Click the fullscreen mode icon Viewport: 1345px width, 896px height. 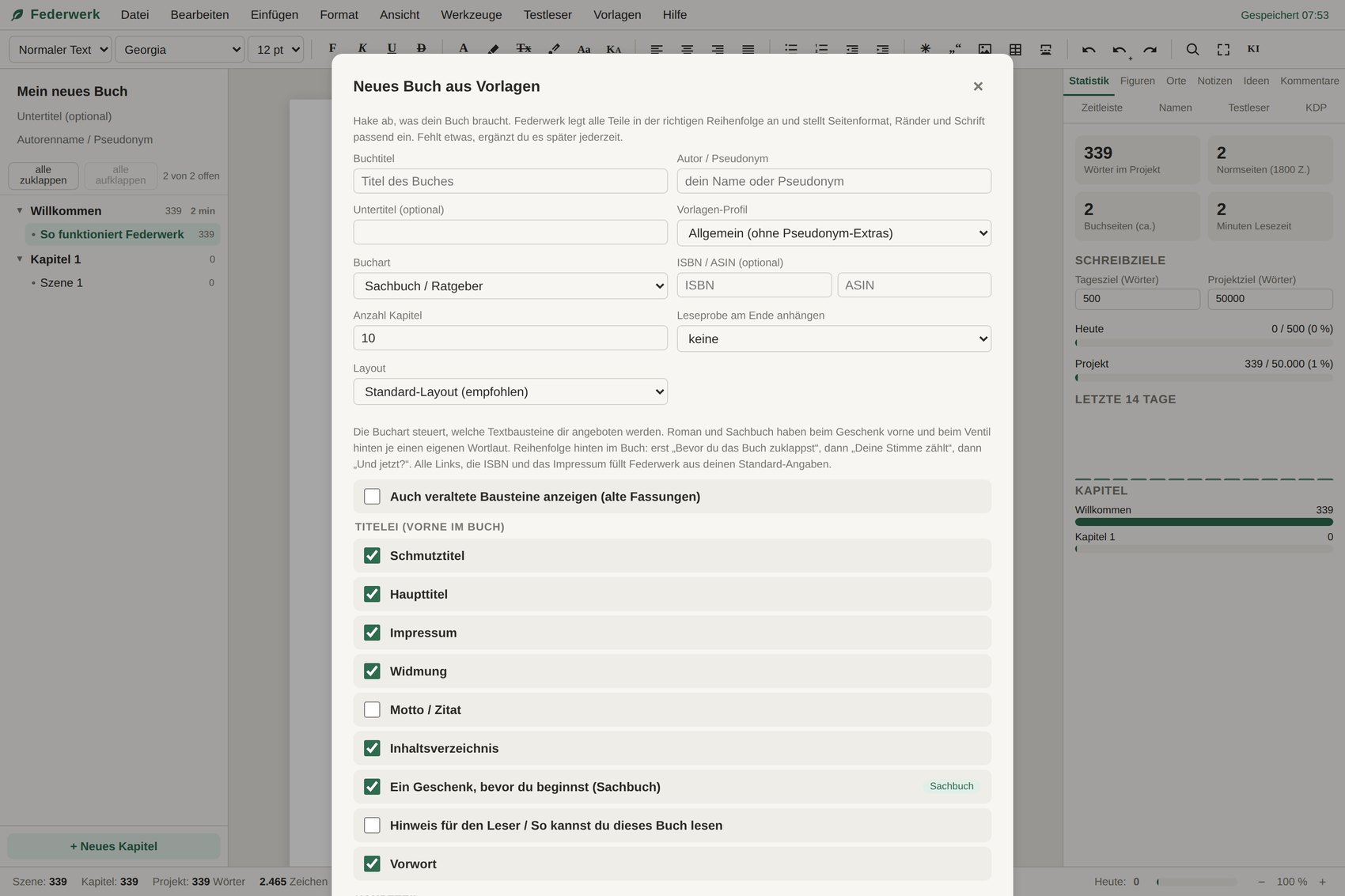tap(1223, 49)
